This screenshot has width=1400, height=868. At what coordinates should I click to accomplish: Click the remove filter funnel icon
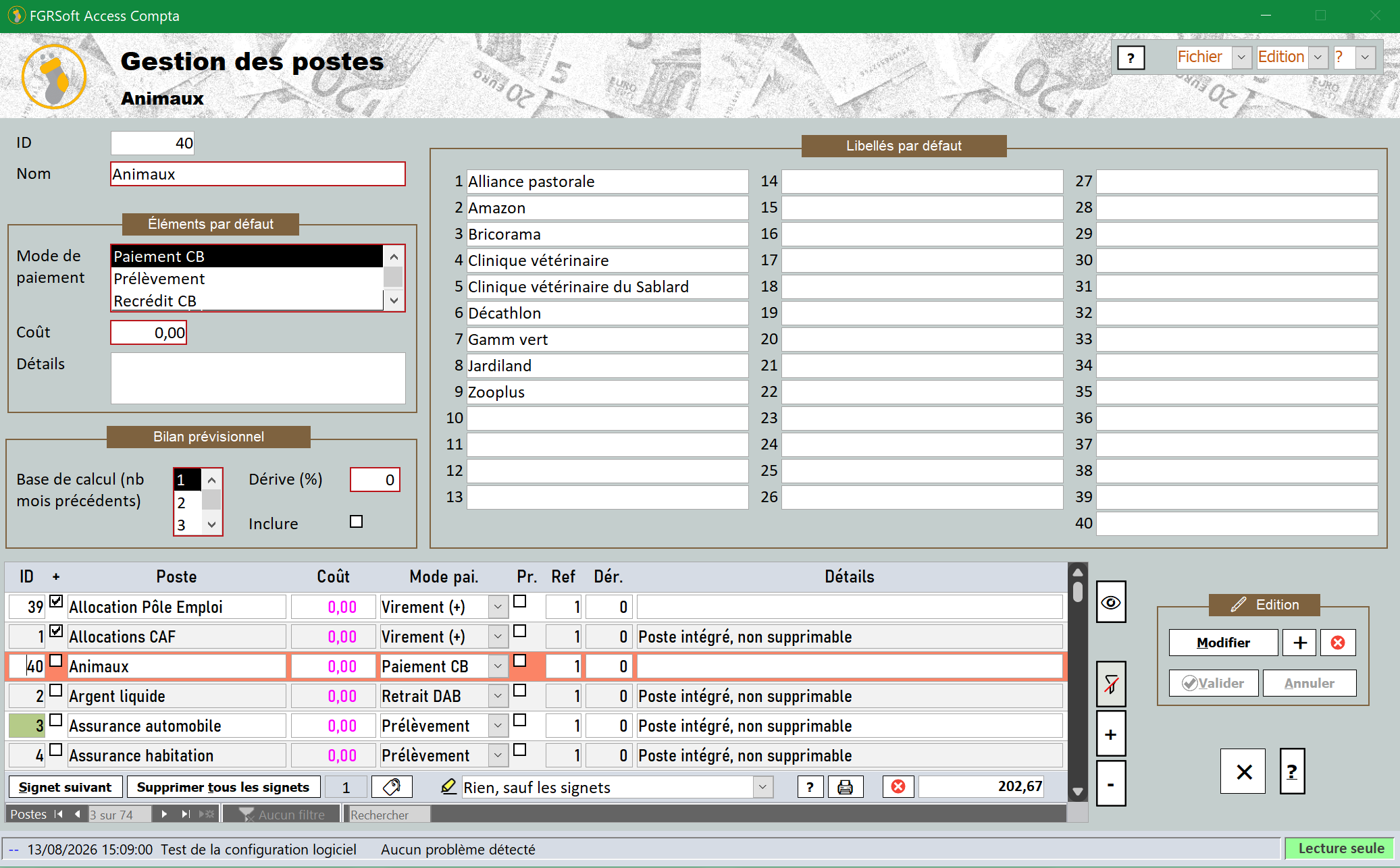(x=1110, y=684)
